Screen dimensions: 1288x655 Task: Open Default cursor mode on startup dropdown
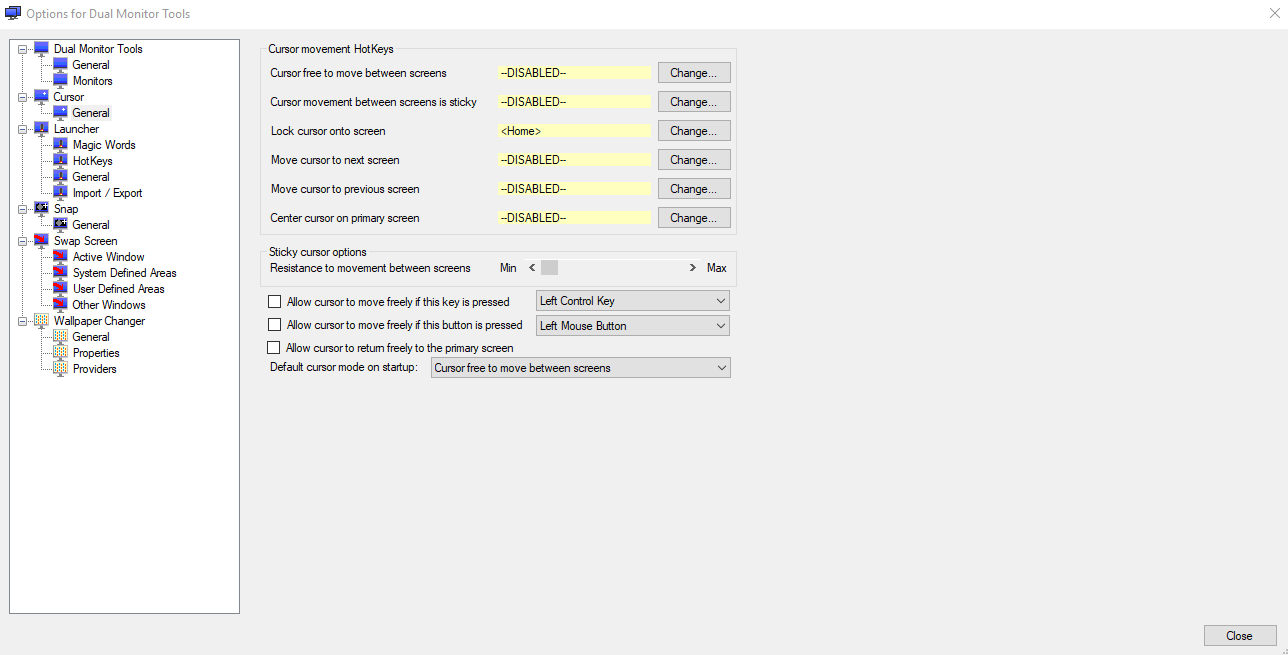click(581, 368)
